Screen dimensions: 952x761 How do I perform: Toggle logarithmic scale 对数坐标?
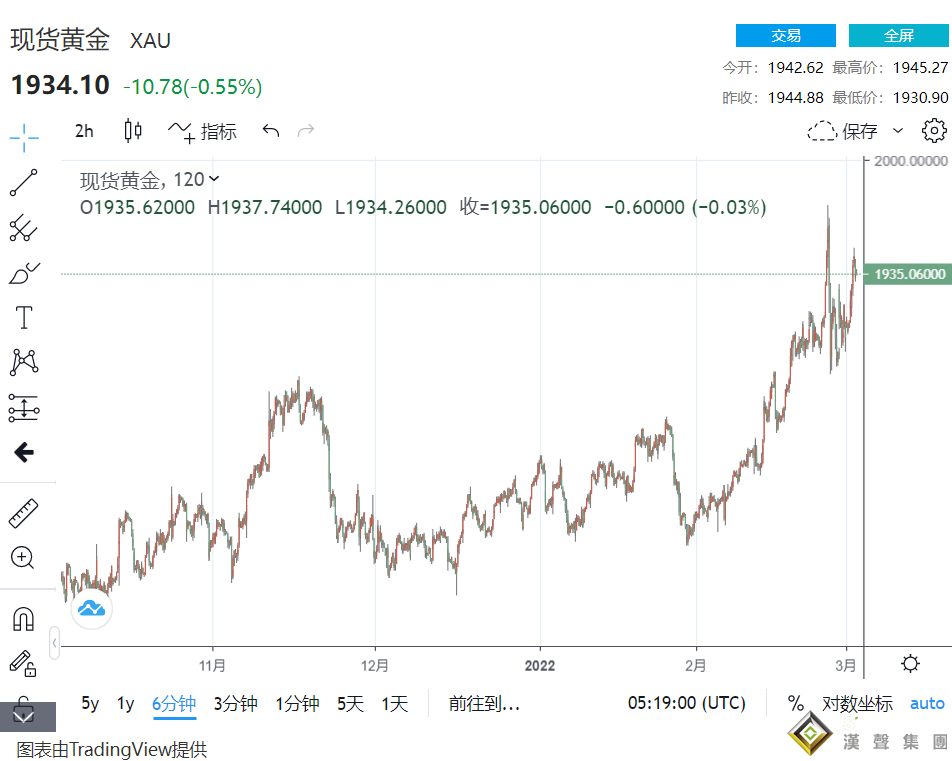click(x=857, y=703)
